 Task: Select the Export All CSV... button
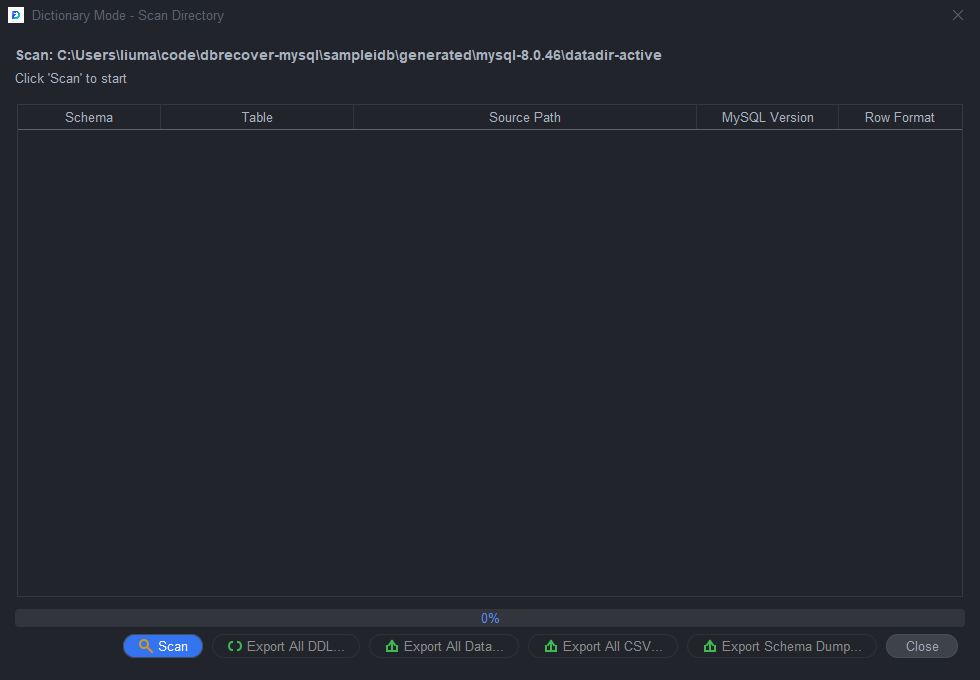click(x=603, y=646)
